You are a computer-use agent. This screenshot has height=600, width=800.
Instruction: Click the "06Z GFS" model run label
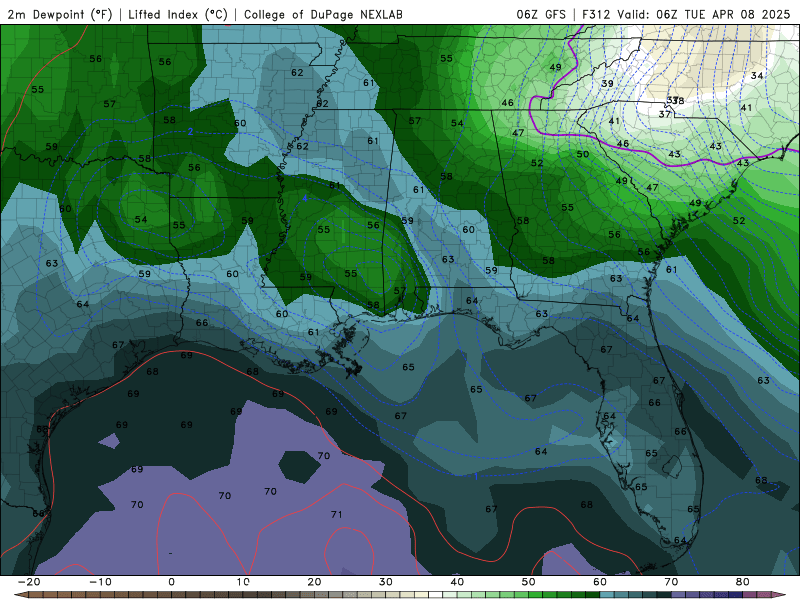[541, 14]
